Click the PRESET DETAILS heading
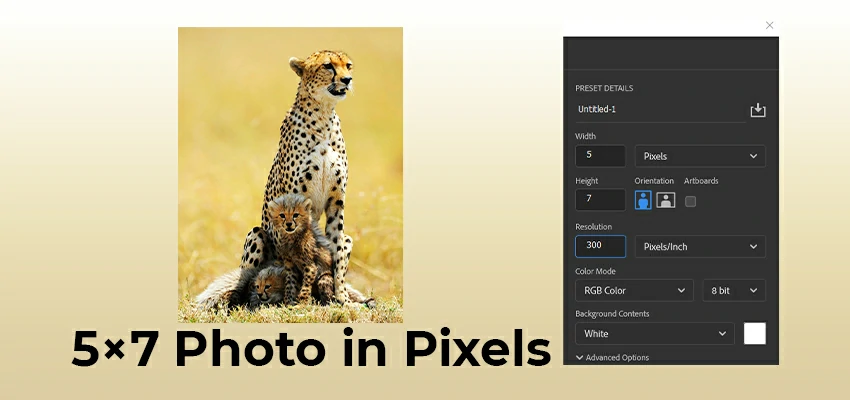Viewport: 850px width, 400px height. [x=604, y=88]
